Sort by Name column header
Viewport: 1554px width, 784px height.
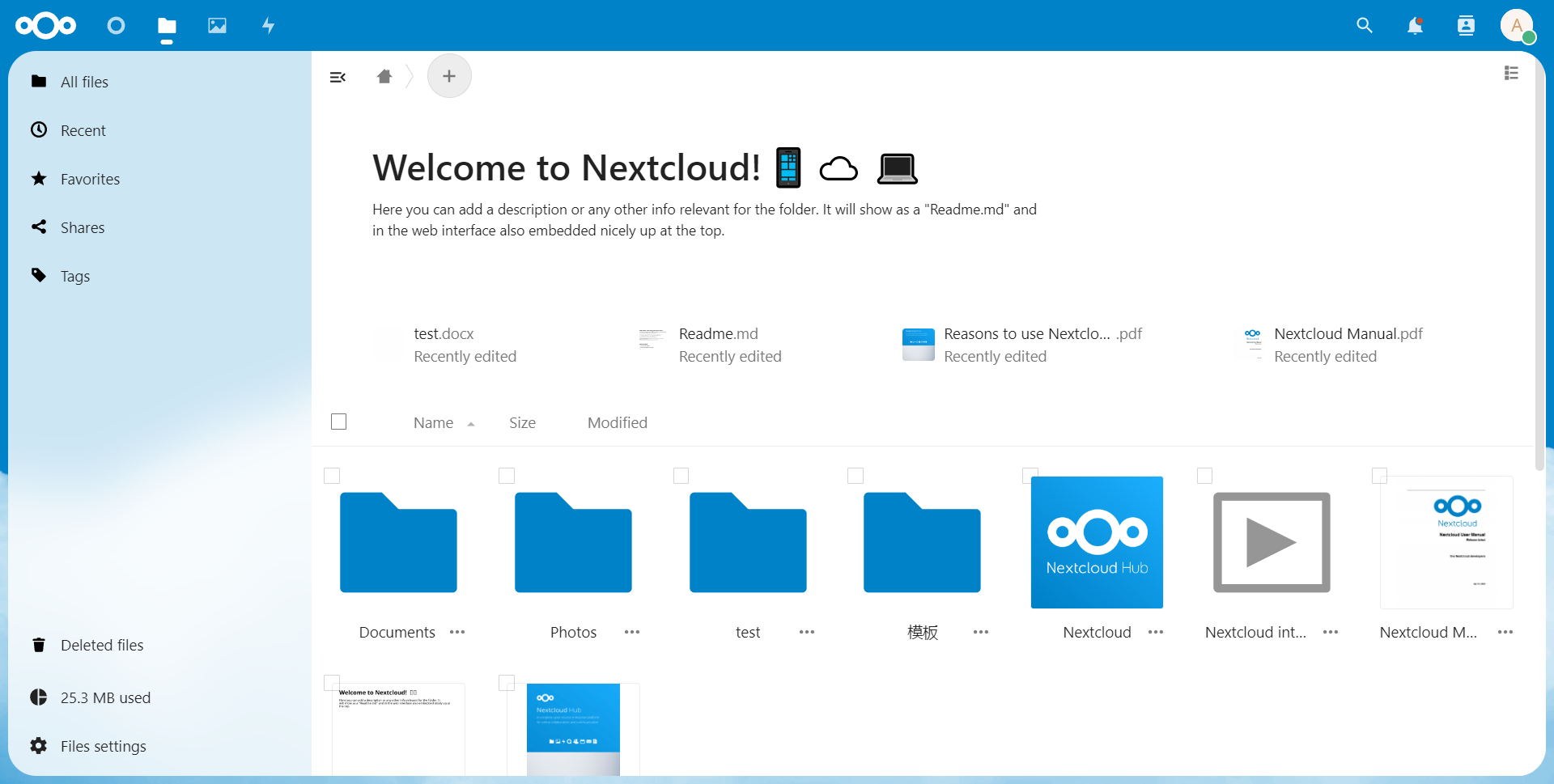(x=444, y=422)
